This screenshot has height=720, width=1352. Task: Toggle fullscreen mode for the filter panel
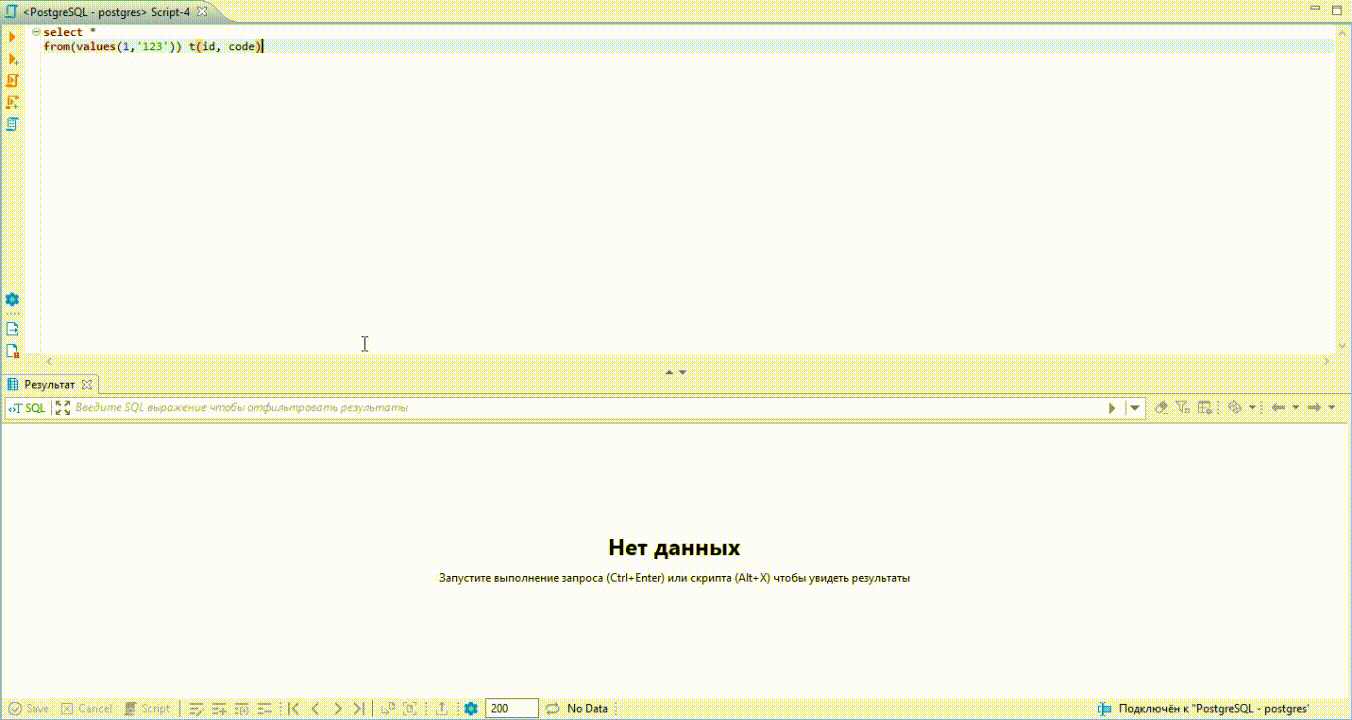[x=62, y=408]
